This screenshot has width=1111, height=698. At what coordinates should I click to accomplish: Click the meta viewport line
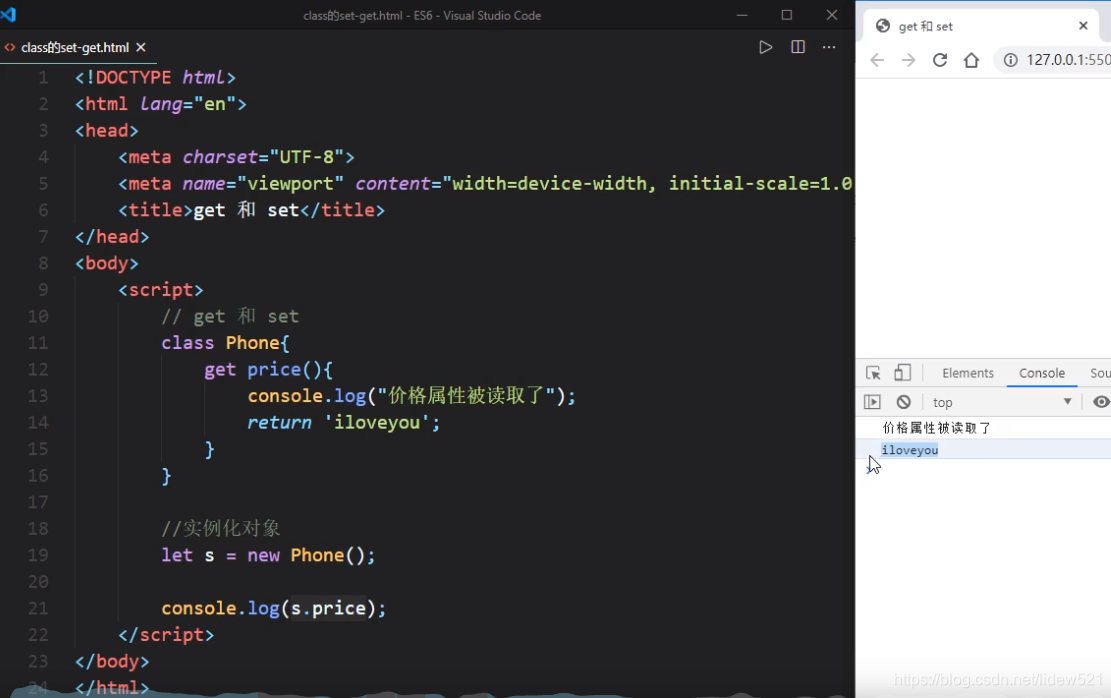click(485, 184)
